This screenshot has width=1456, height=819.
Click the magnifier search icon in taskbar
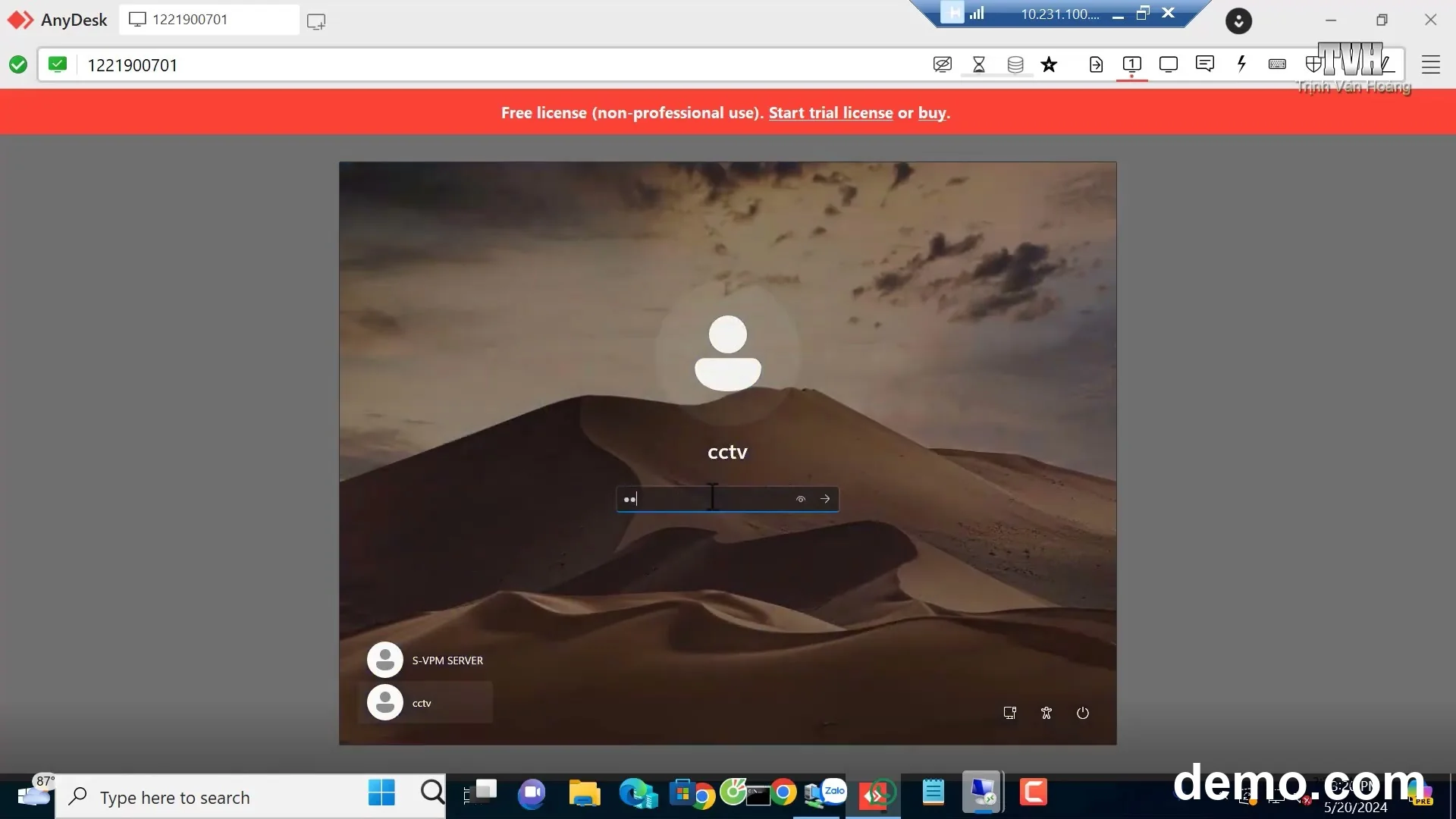point(432,792)
